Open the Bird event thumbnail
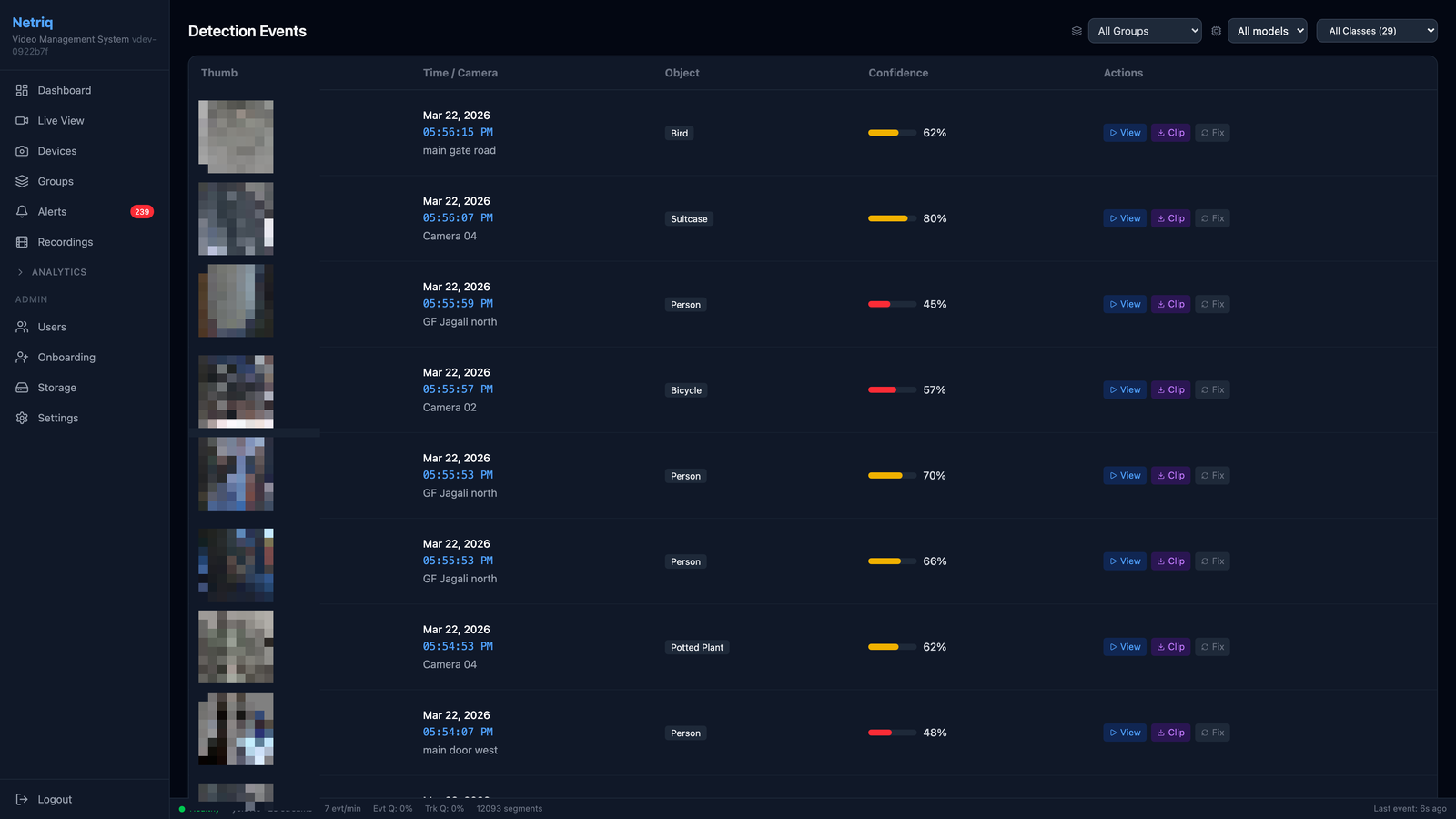 click(236, 136)
